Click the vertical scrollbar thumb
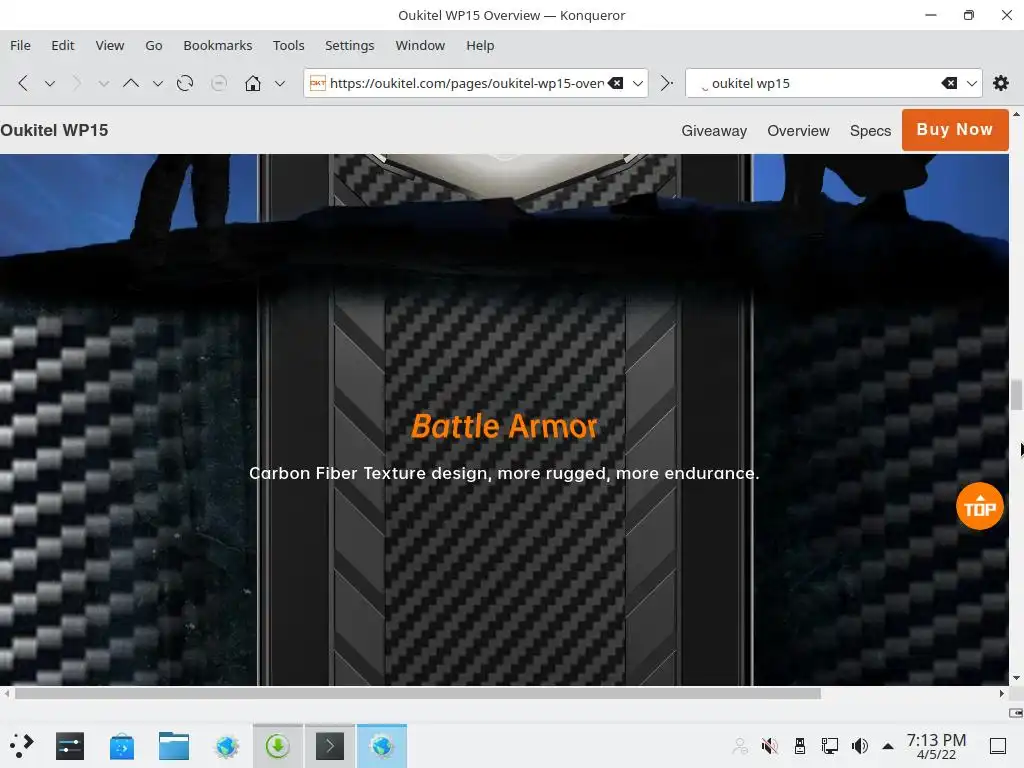Screen dimensions: 1024x768 pyautogui.click(x=1016, y=394)
